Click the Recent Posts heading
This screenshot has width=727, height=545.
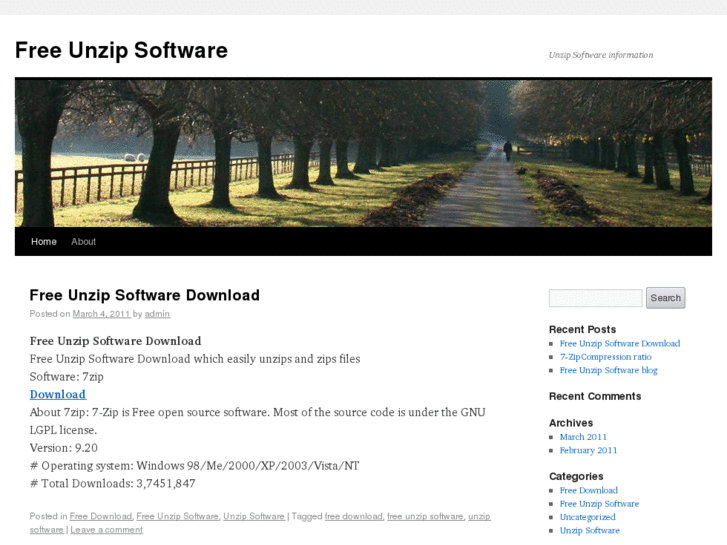[582, 329]
